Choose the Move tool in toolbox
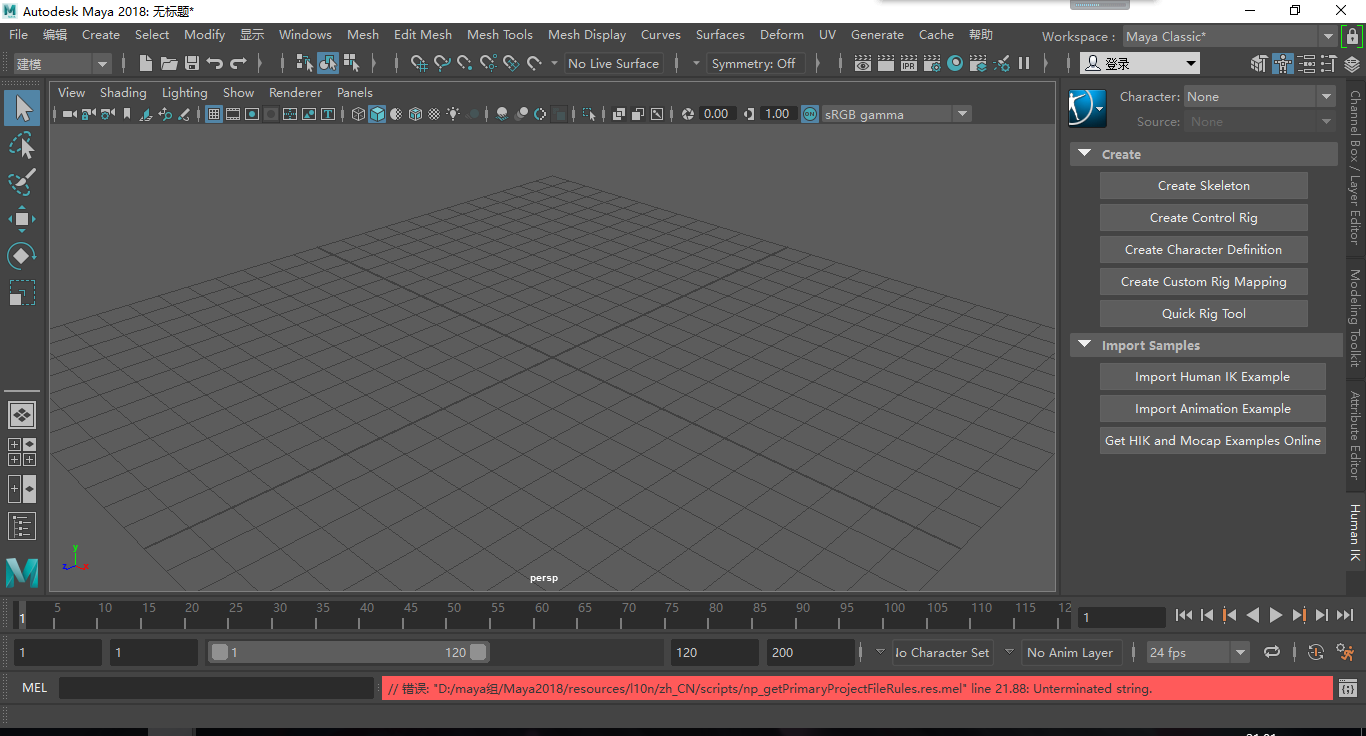 coord(21,219)
